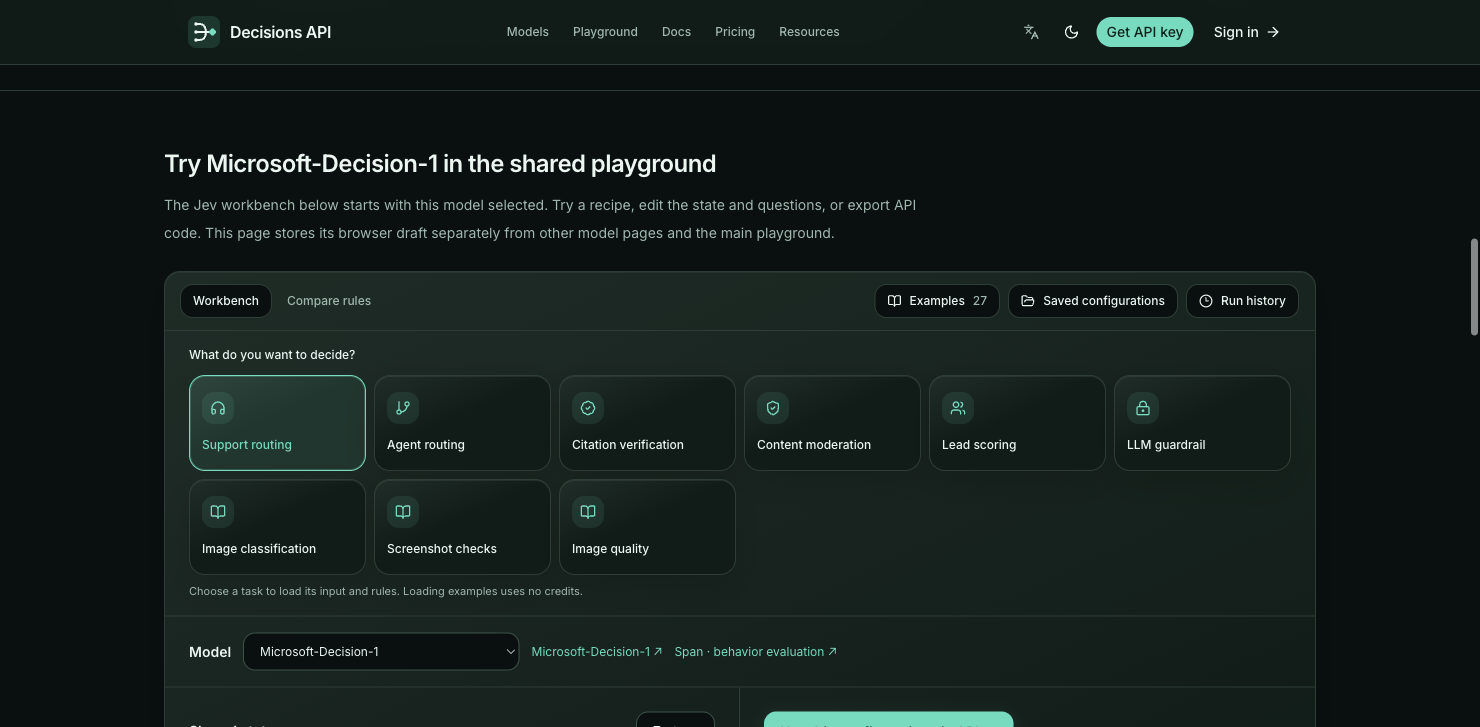Click the arrow icon beside Sign in

click(x=1273, y=32)
